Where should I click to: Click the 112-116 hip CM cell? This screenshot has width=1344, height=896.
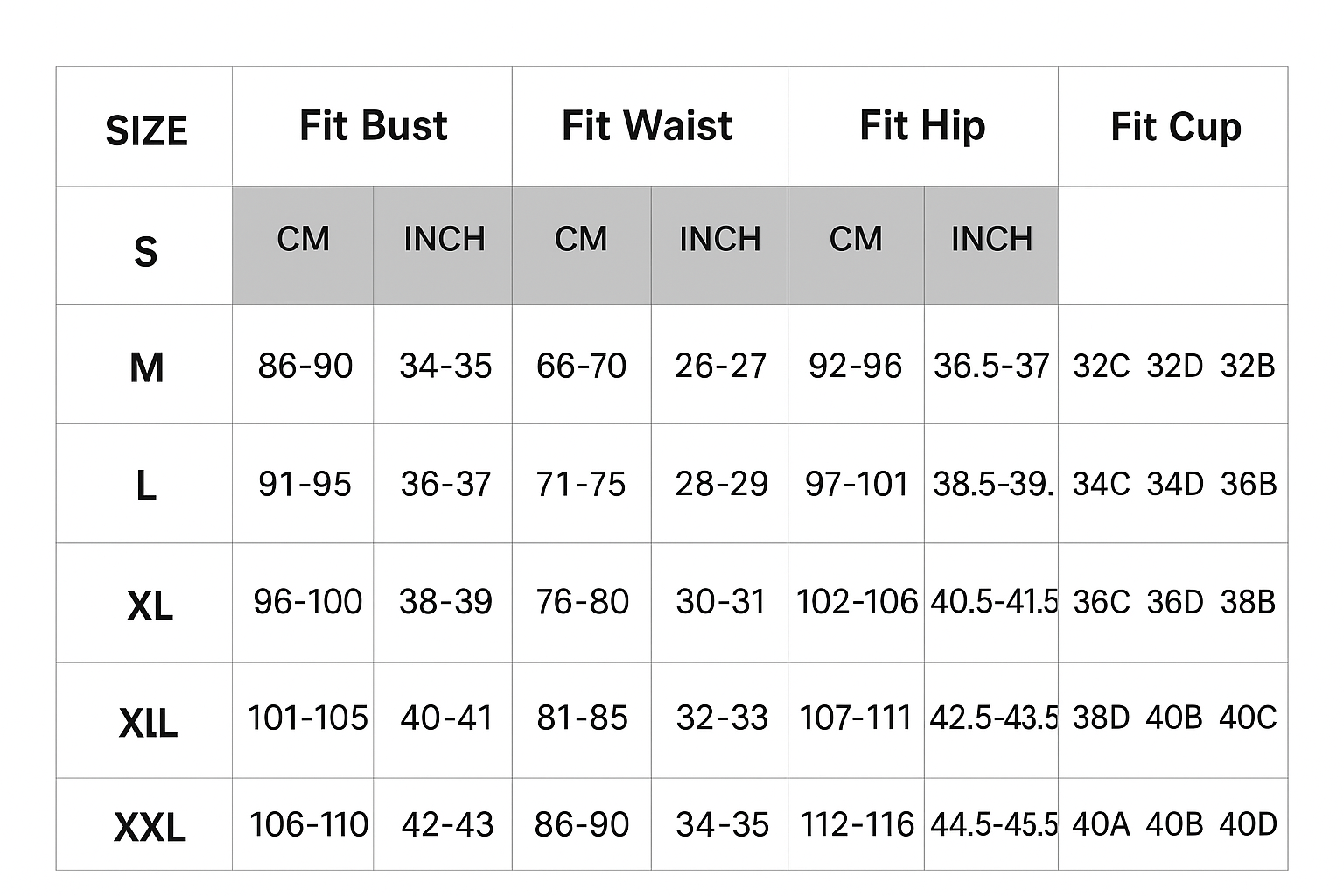tap(857, 824)
